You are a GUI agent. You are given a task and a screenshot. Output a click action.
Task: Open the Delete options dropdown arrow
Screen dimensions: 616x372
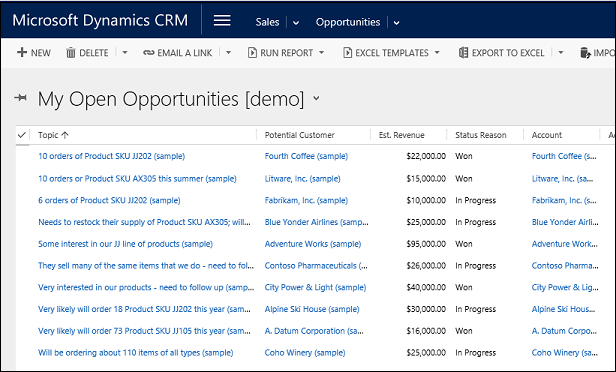pyautogui.click(x=125, y=52)
